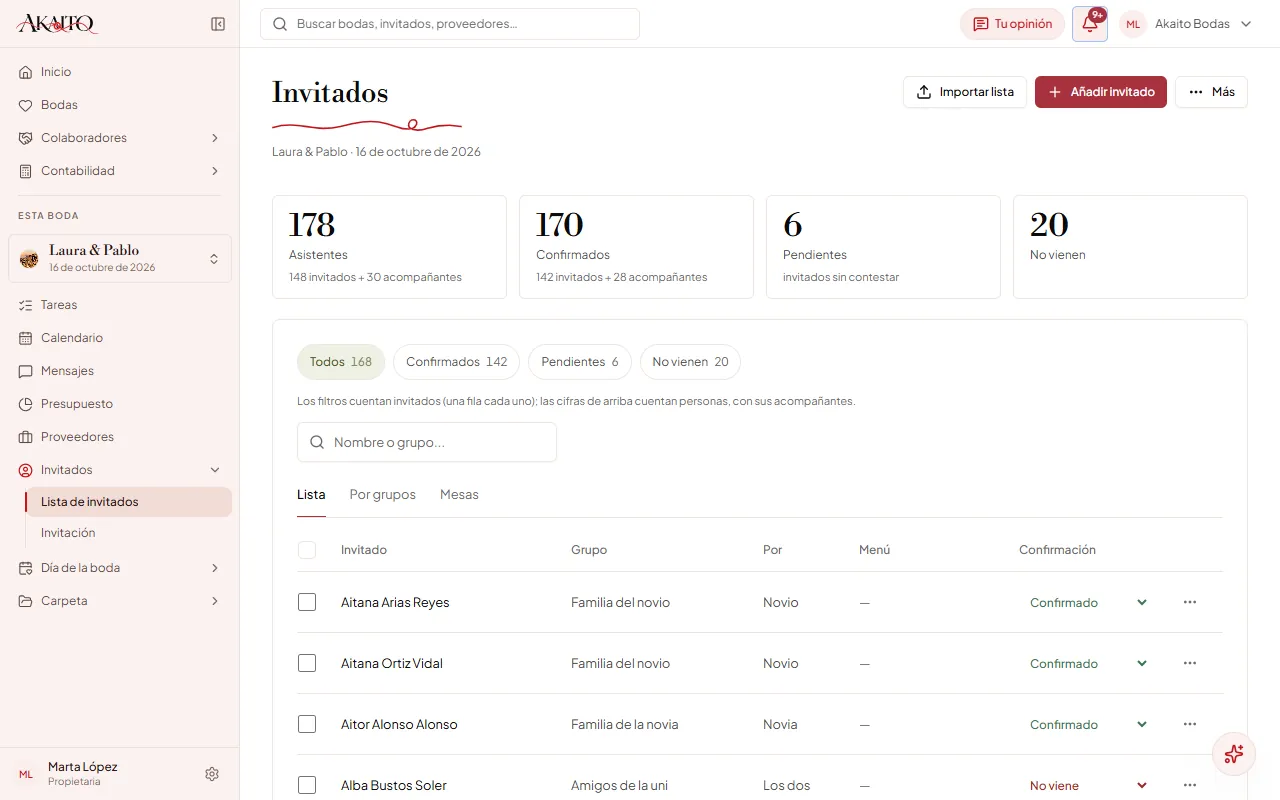Filter by Pendientes 6

pos(580,362)
